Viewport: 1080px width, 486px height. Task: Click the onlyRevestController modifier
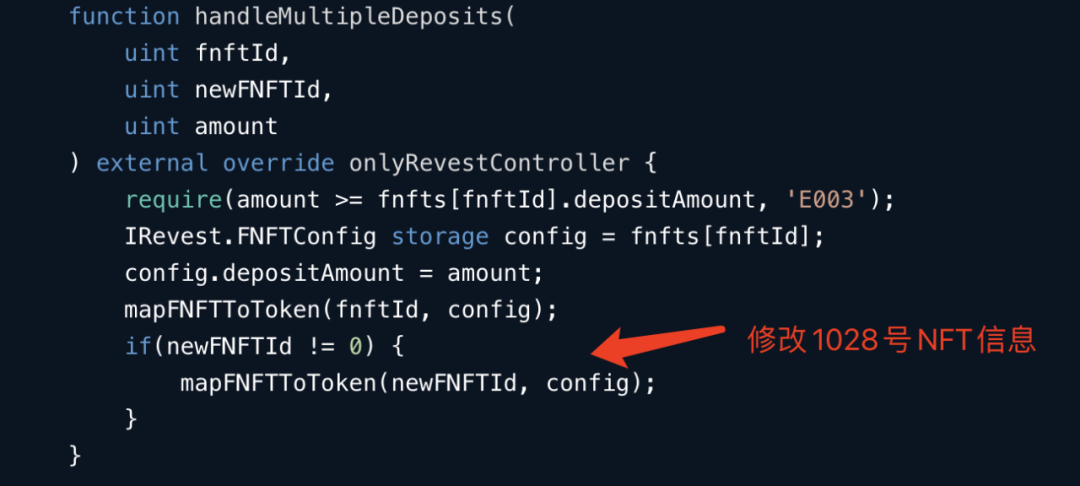[489, 164]
